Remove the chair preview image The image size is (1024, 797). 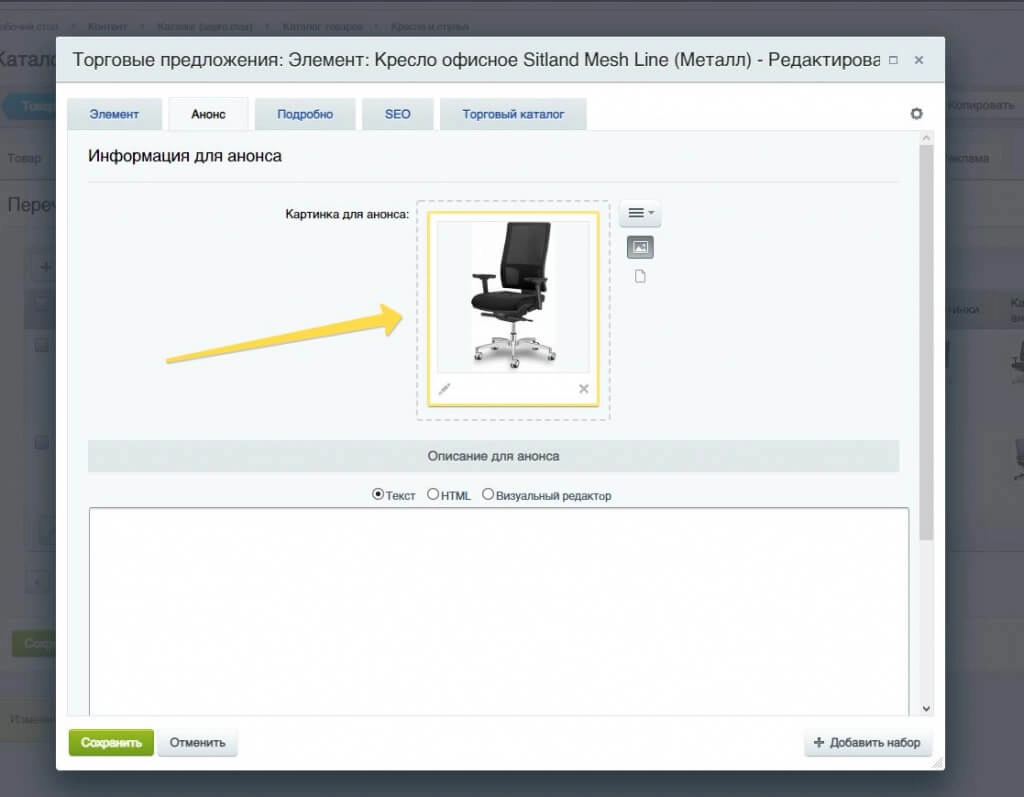(584, 389)
